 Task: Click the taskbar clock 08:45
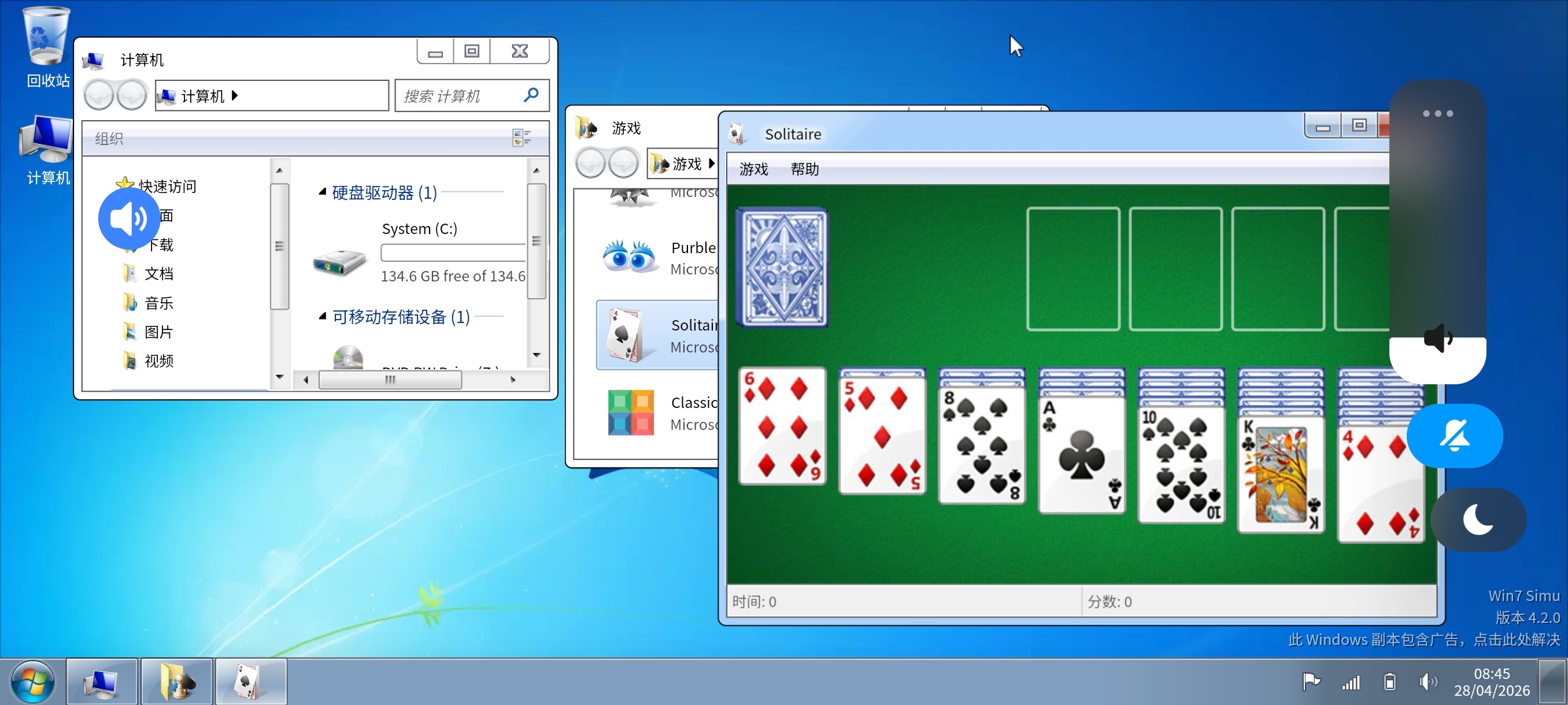tap(1491, 681)
